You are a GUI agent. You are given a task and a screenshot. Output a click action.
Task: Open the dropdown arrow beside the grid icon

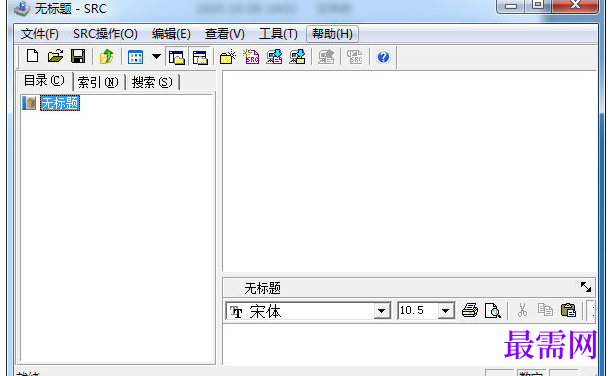tap(156, 57)
